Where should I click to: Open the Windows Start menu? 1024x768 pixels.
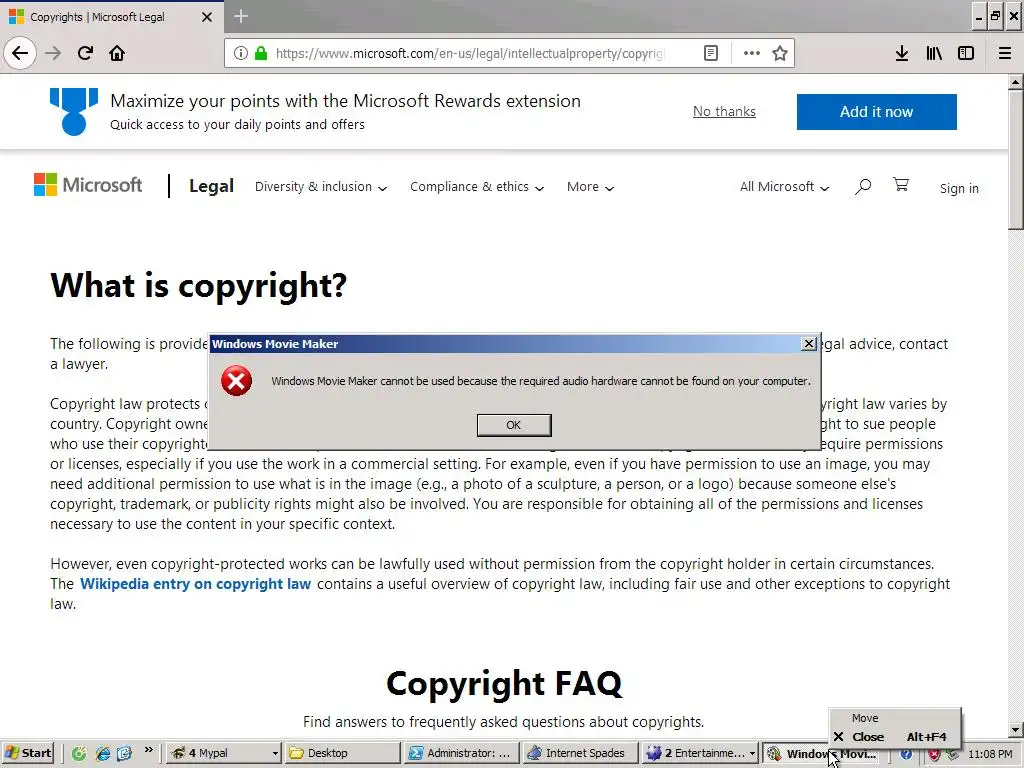(28, 753)
